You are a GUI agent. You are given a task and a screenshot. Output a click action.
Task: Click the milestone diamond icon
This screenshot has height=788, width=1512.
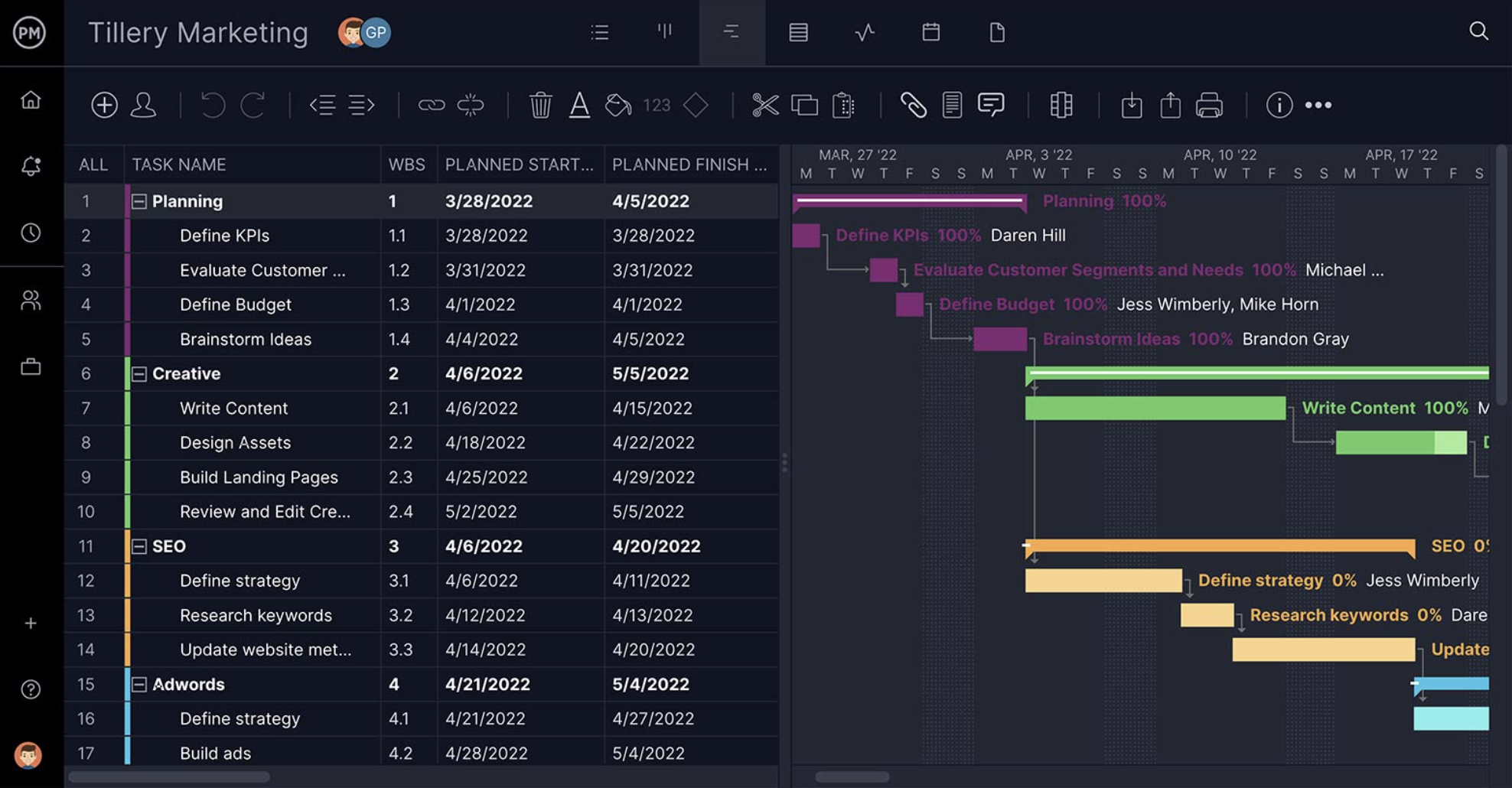point(695,105)
